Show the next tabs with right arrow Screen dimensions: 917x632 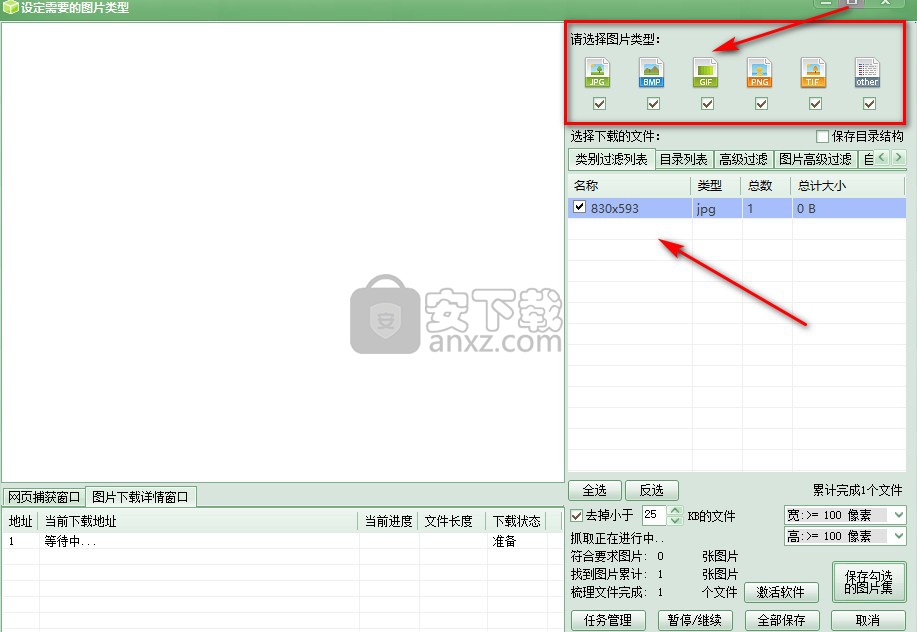898,157
